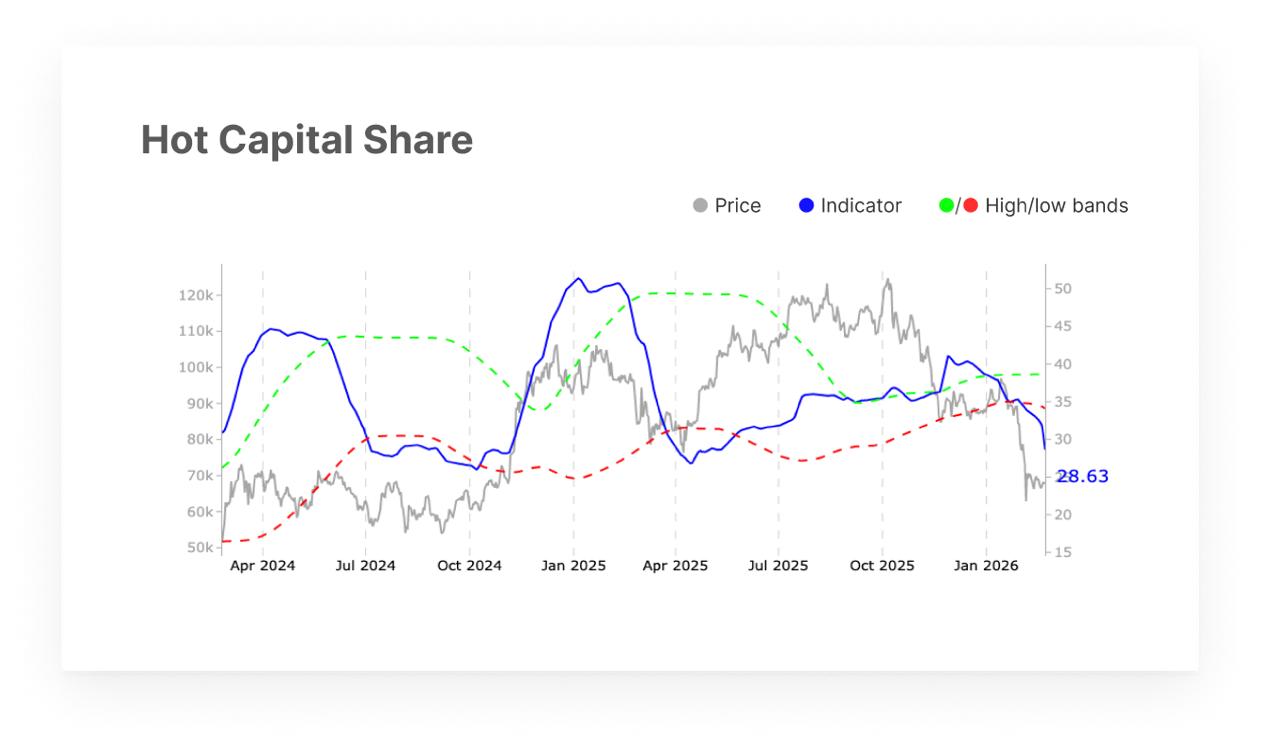The height and width of the screenshot is (750, 1280).
Task: Click the Jul 2025 axis label
Action: pyautogui.click(x=778, y=566)
